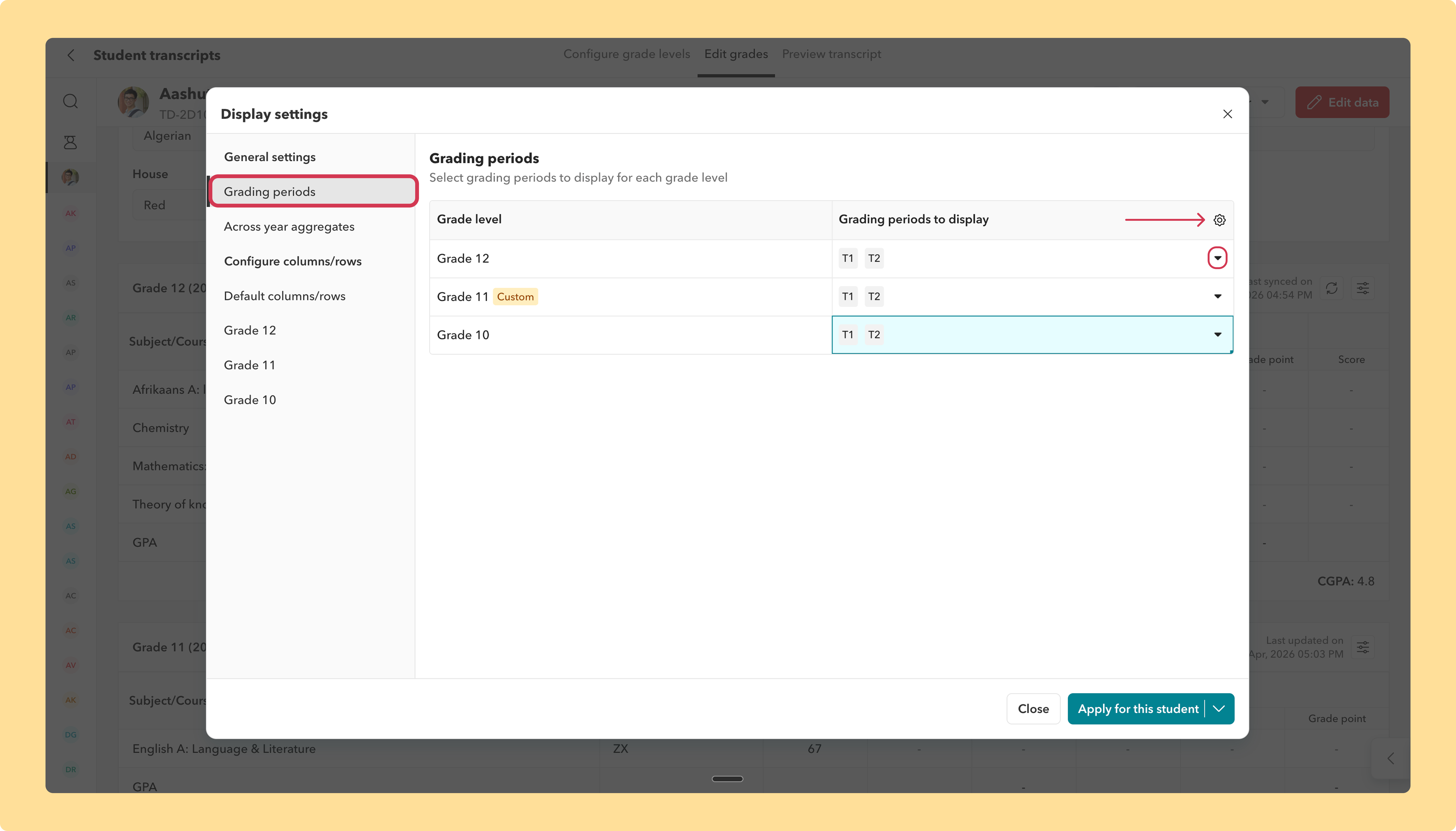Open Grade 10 columns/rows configuration
Screen dimensions: 1456x831
coord(250,400)
